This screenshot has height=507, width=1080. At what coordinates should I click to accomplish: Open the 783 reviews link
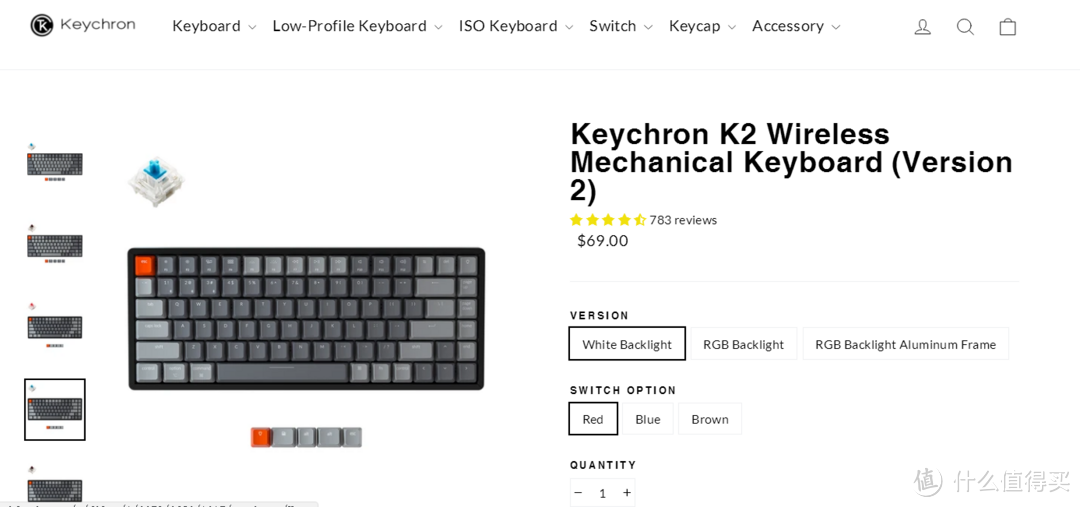pyautogui.click(x=683, y=220)
